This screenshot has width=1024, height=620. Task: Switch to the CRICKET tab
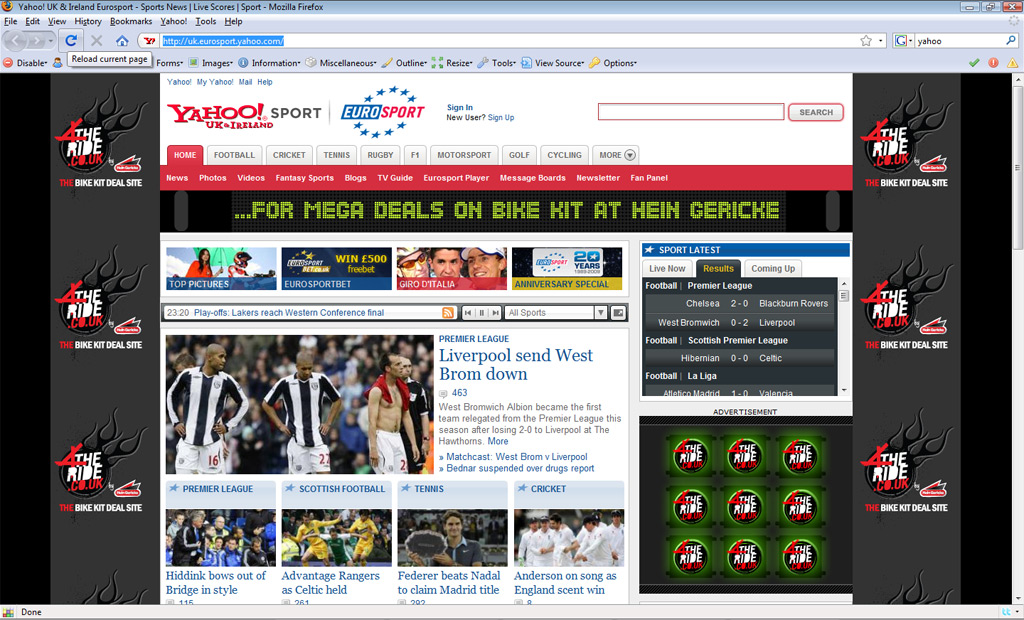coord(289,155)
